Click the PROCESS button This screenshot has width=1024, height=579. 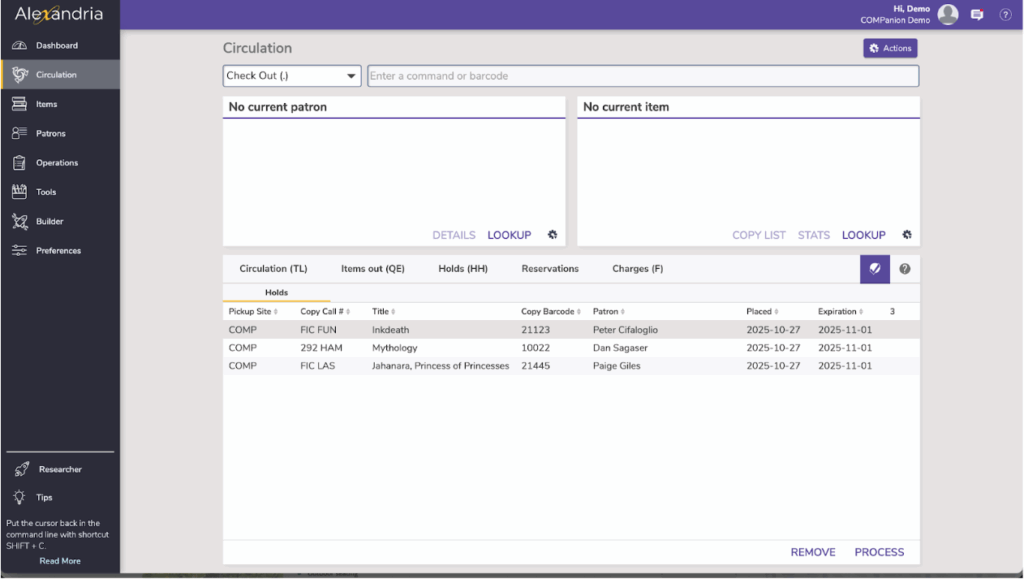point(878,552)
